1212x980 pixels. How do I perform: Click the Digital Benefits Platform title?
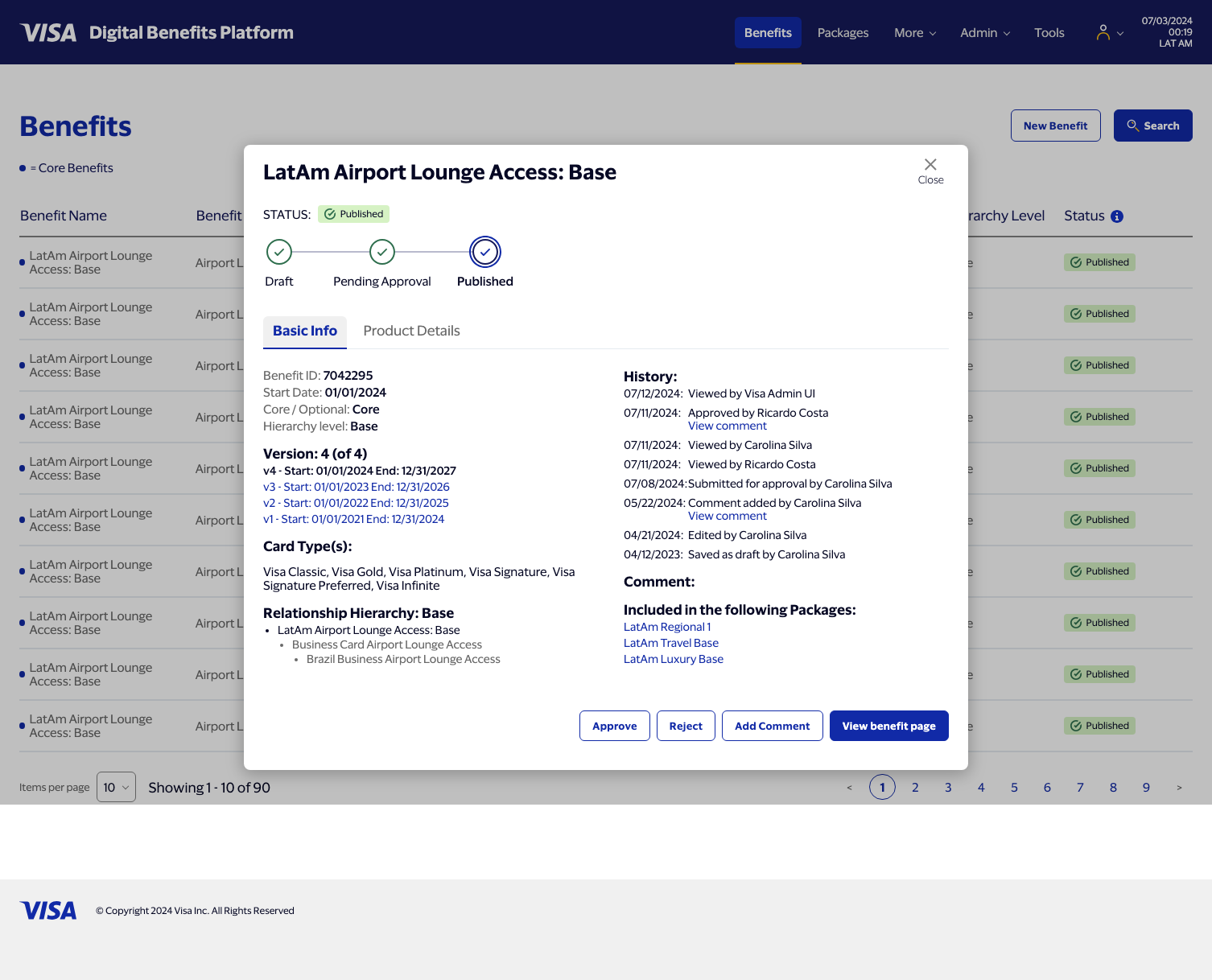(192, 33)
